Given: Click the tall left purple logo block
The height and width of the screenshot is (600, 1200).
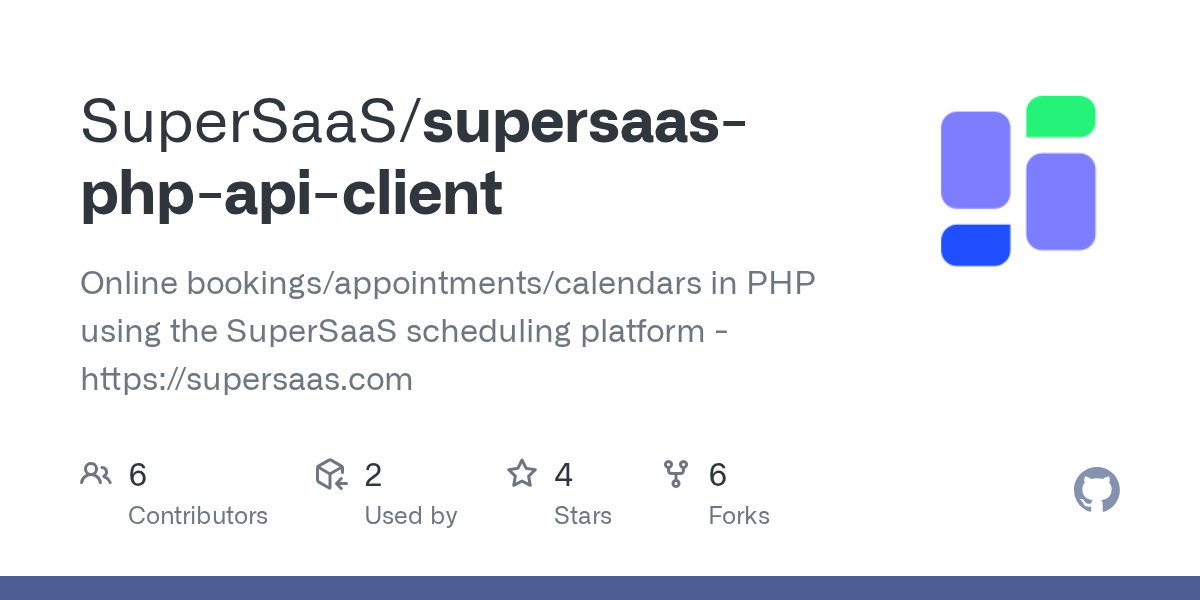Looking at the screenshot, I should 975,160.
